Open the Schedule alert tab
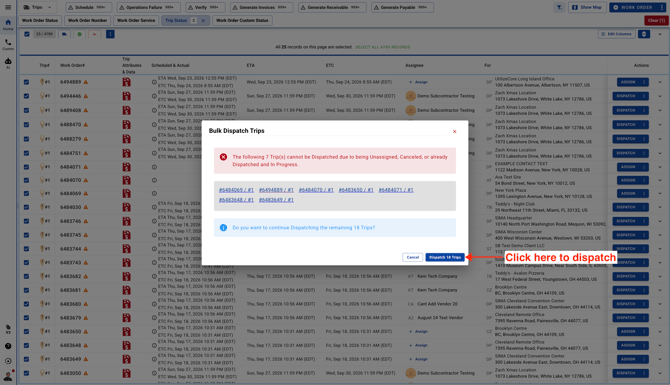 point(88,7)
